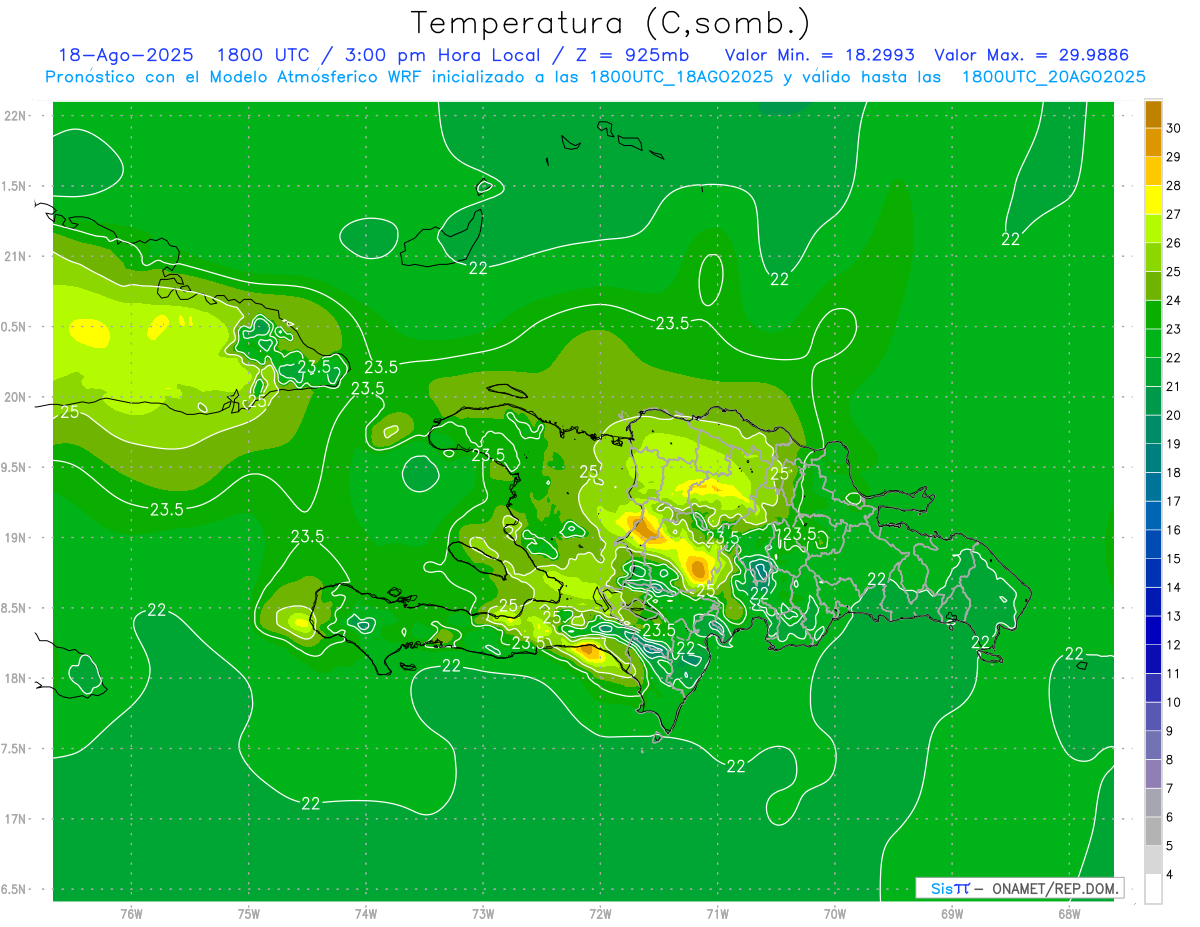The width and height of the screenshot is (1200, 927).
Task: Pick the orange legend band between 29 and 30
Action: pyautogui.click(x=1153, y=142)
